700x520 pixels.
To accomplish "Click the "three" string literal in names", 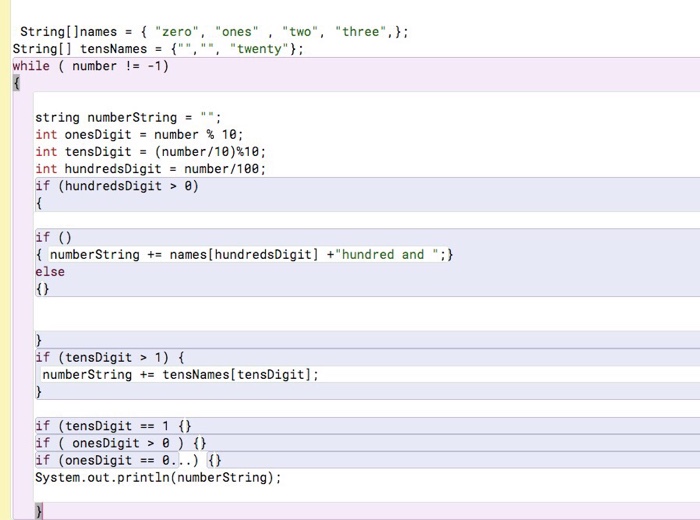I will coord(361,32).
